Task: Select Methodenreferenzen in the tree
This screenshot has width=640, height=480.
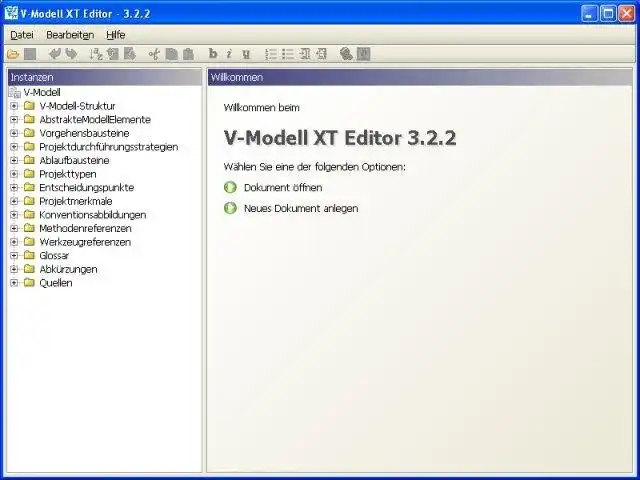Action: pos(85,228)
